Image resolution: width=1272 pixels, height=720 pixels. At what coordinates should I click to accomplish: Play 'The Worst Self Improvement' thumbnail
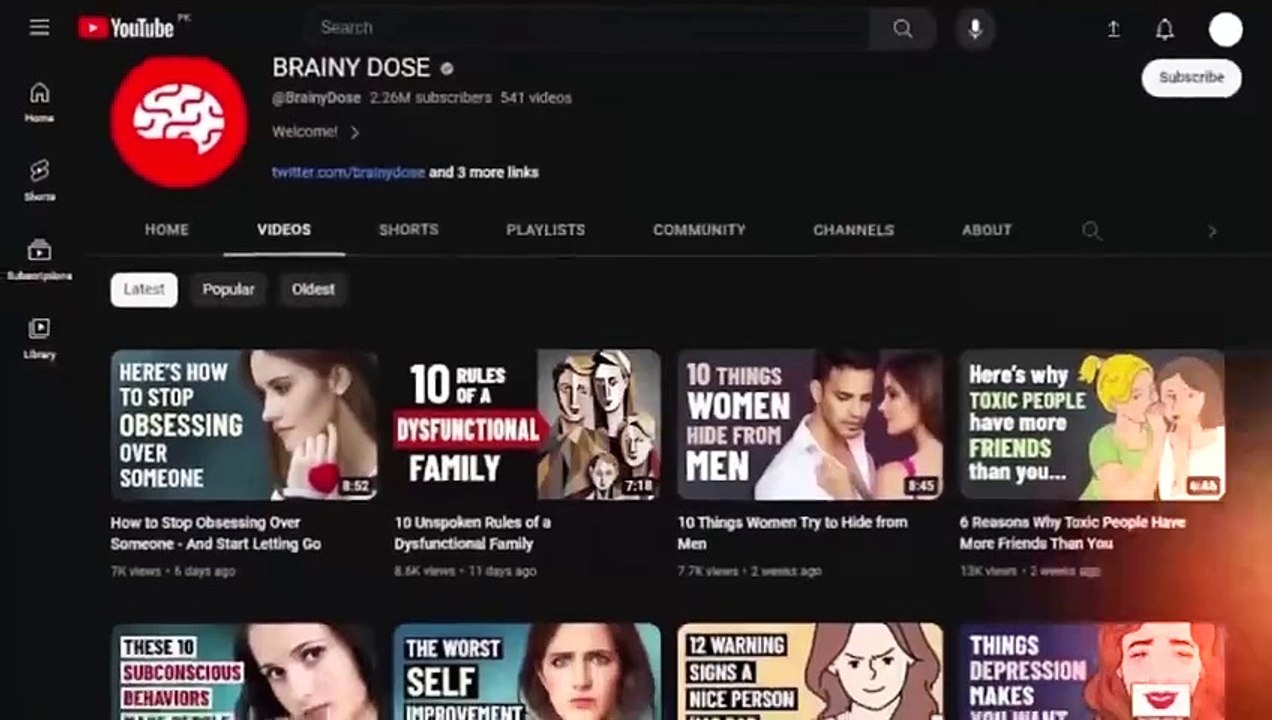tap(527, 672)
